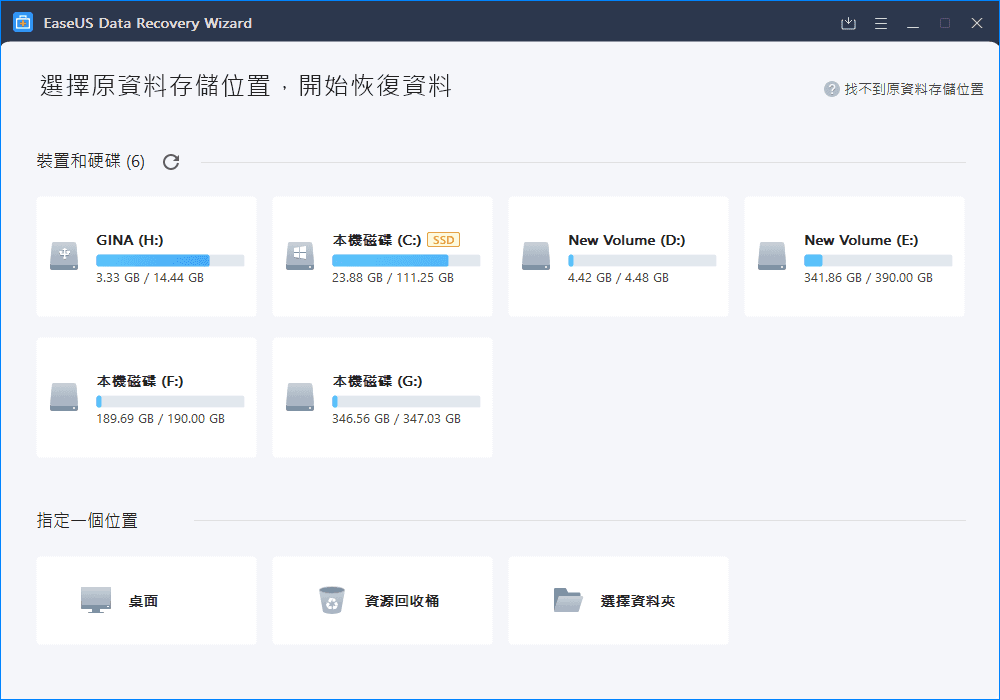
Task: Click the EaseUS app logo in title bar
Action: [x=23, y=23]
